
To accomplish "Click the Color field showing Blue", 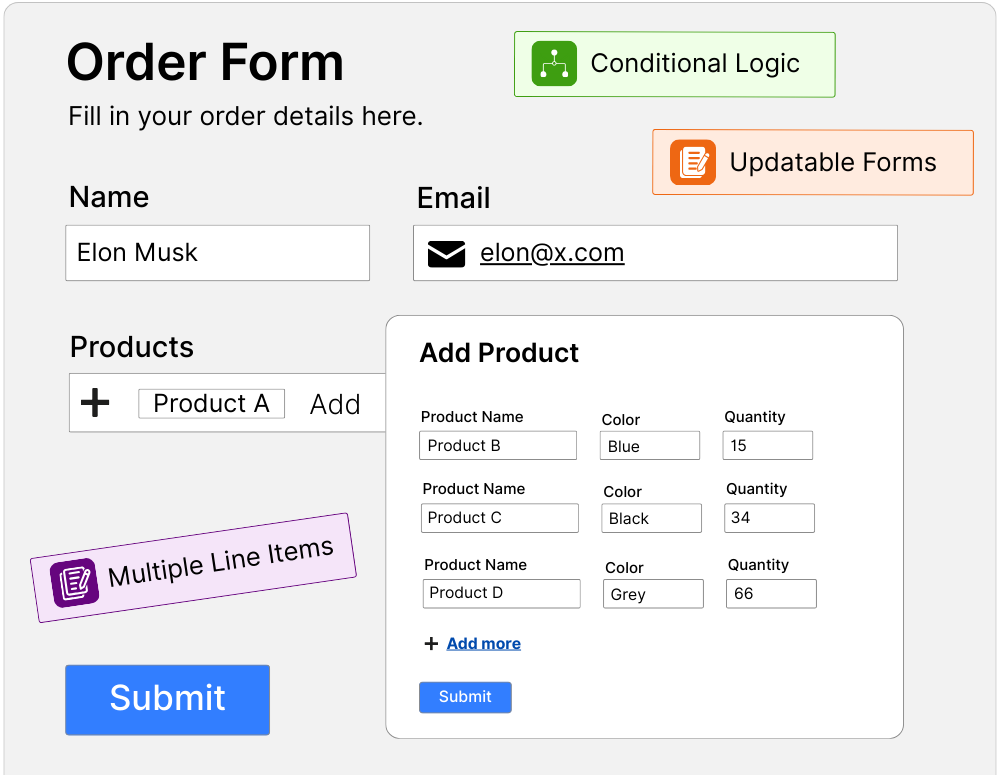I will pos(649,446).
